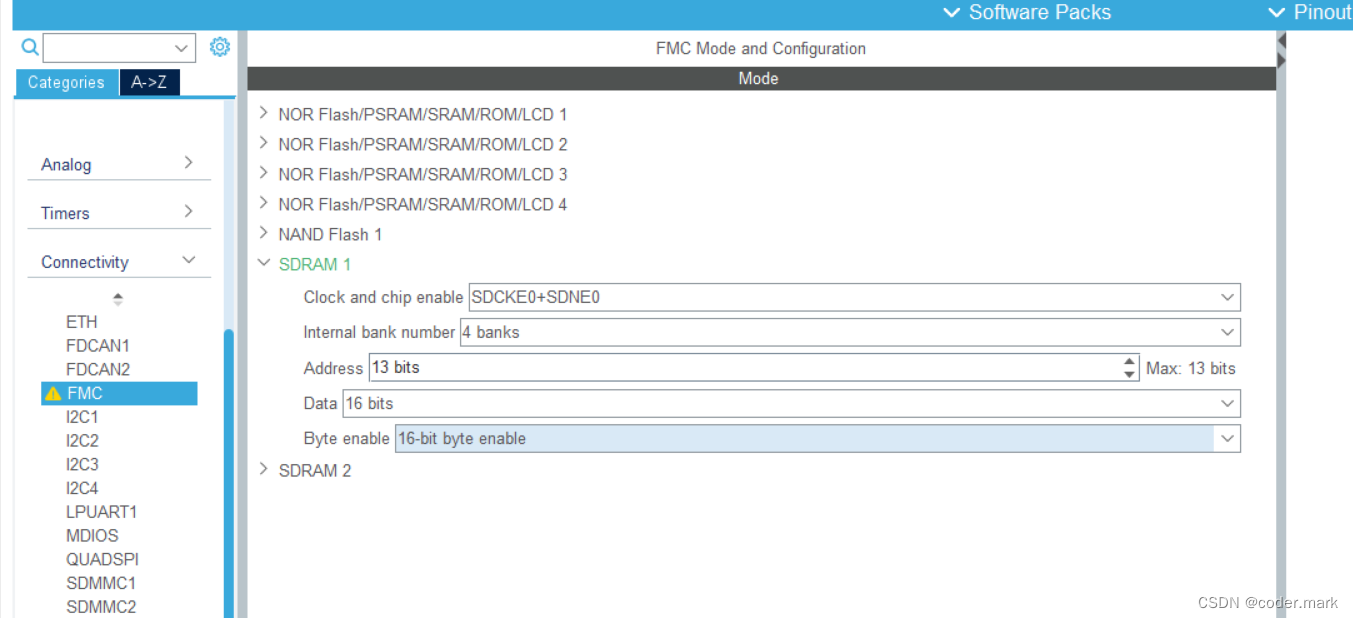1353x618 pixels.
Task: Open the Byte enable dropdown
Action: (x=1227, y=438)
